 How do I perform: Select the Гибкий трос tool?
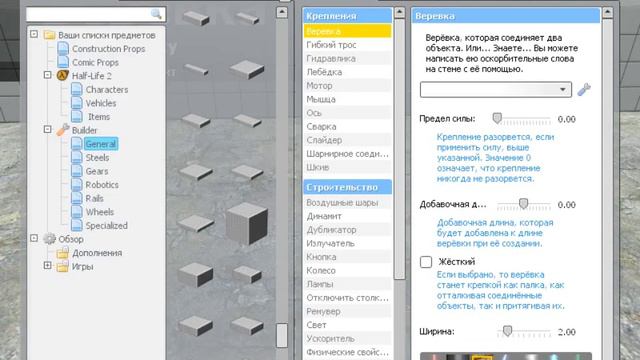347,45
